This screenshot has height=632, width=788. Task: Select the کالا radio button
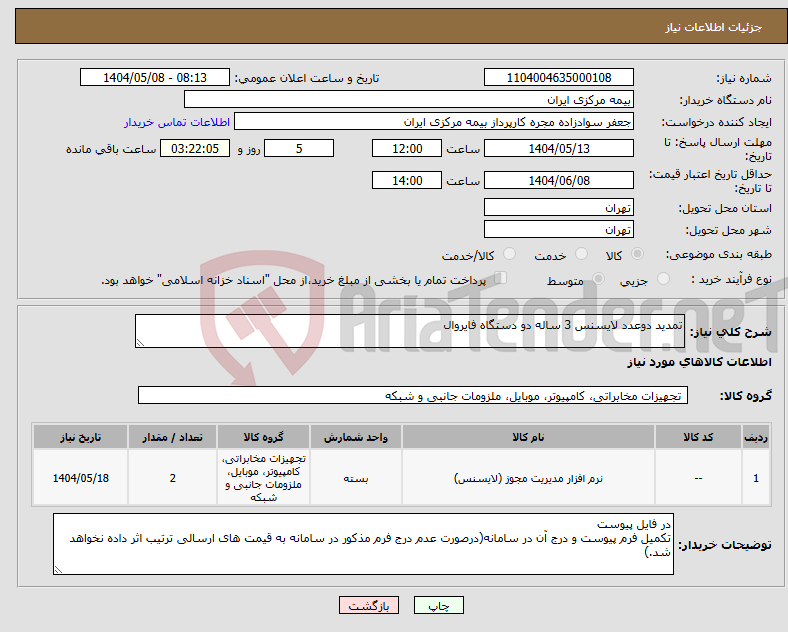point(637,254)
